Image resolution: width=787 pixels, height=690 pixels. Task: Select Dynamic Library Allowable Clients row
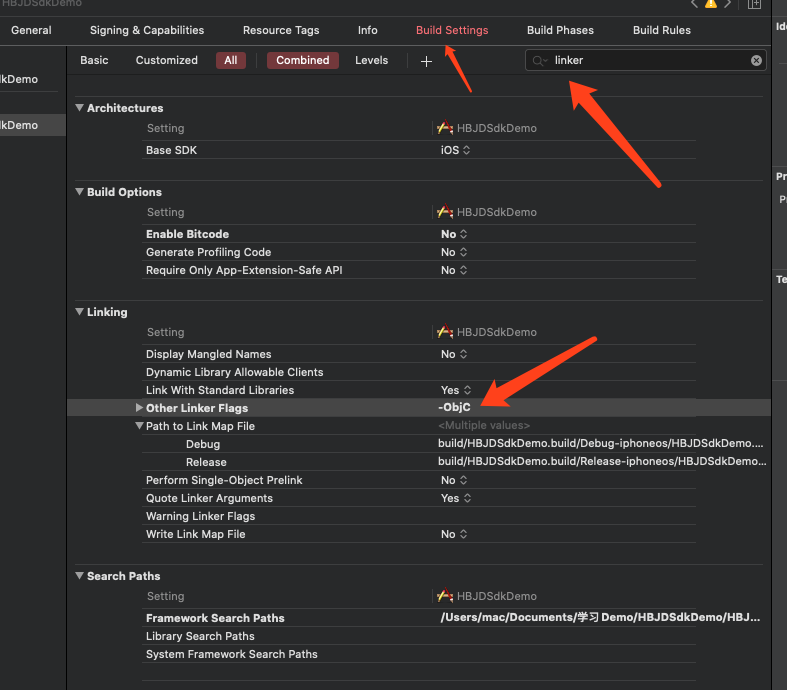419,372
